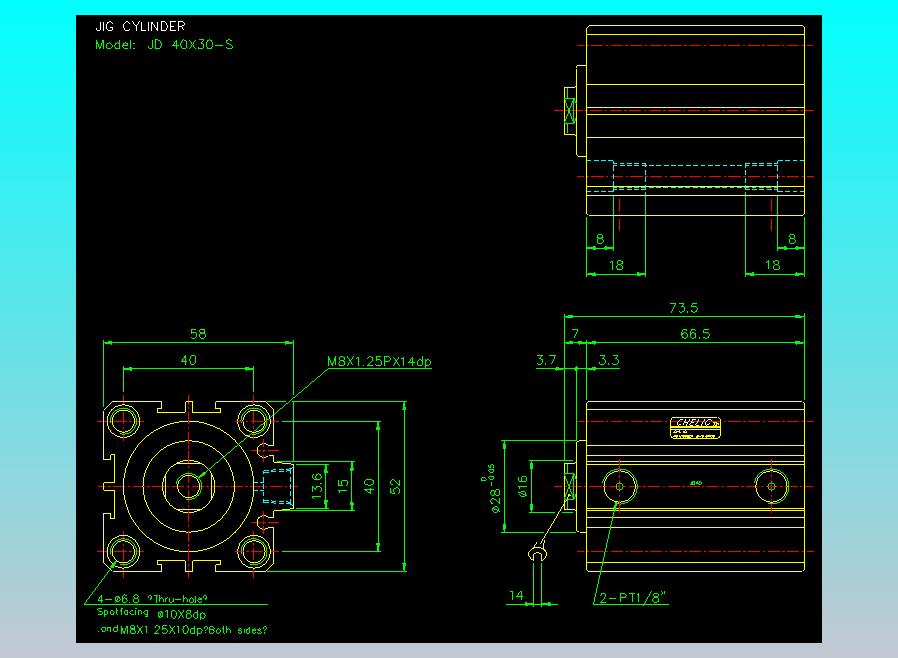The image size is (898, 658).
Task: Click the 3.3 dimension value
Action: point(609,360)
